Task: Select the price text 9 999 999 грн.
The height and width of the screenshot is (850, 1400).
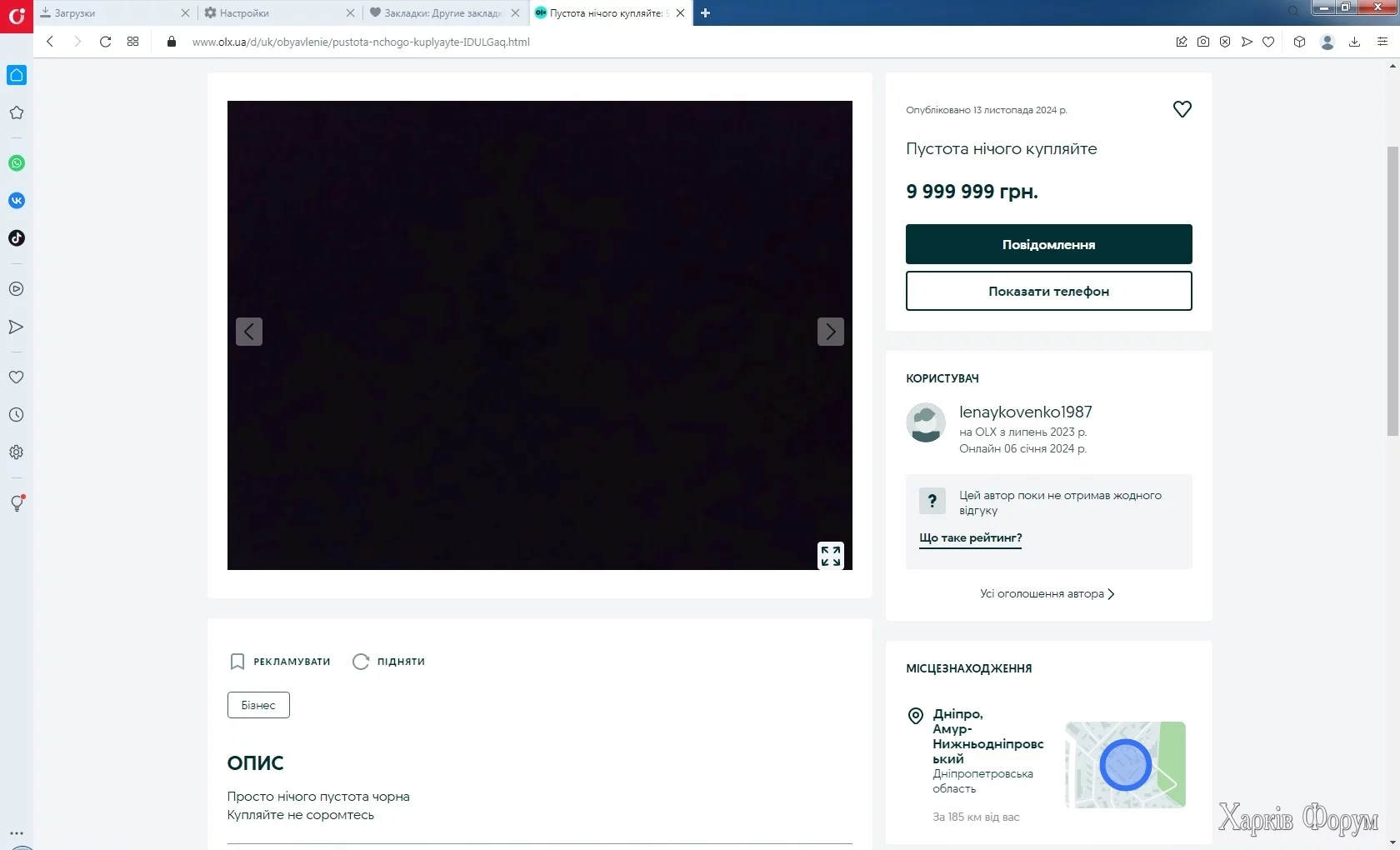Action: point(972,192)
